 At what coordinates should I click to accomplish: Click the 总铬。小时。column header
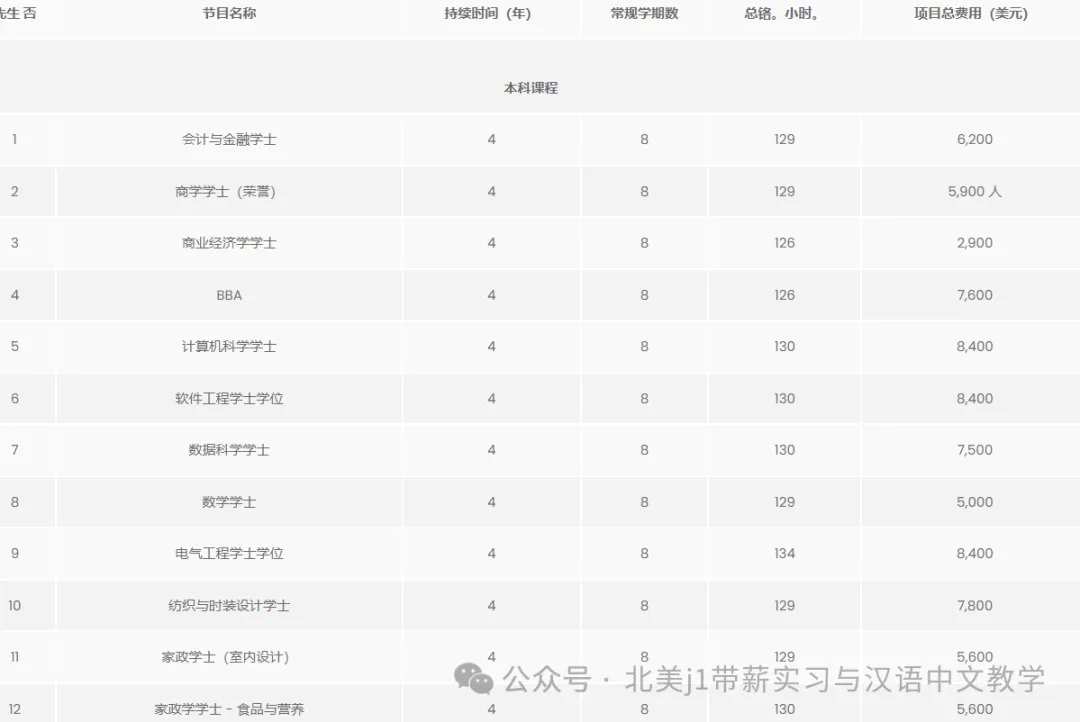pos(784,13)
